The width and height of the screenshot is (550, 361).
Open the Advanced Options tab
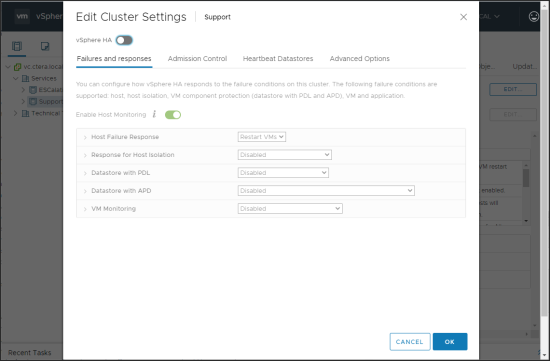click(x=360, y=59)
